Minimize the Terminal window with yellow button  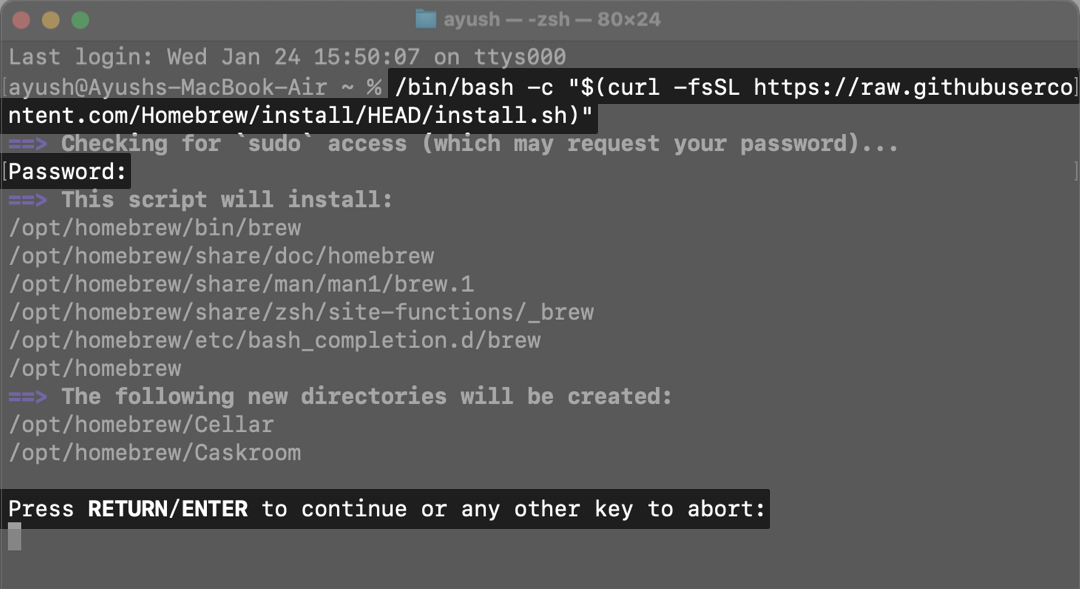tap(51, 20)
